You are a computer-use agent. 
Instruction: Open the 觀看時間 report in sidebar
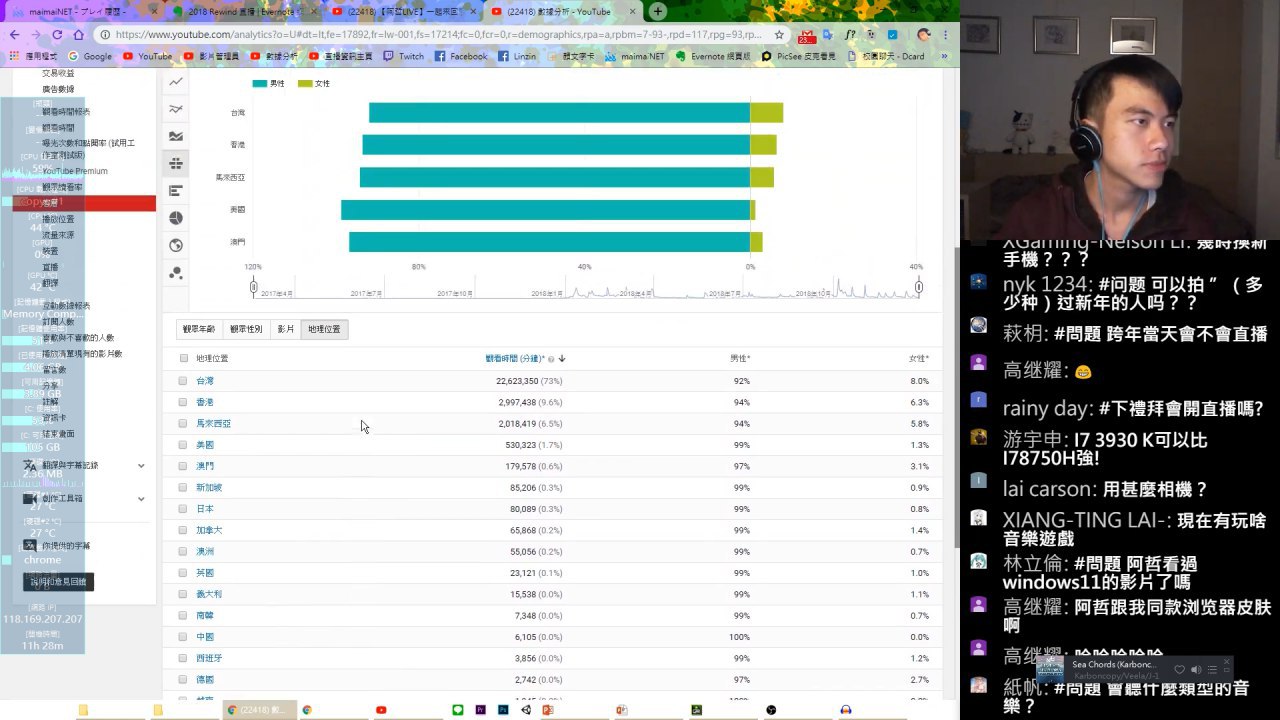pyautogui.click(x=58, y=128)
